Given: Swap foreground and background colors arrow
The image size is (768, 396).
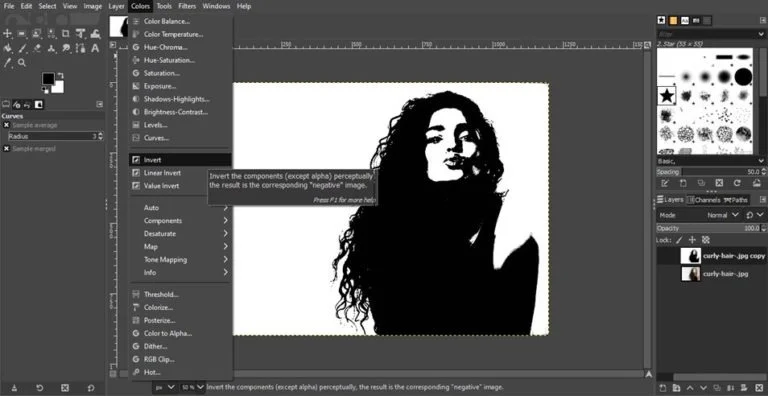Looking at the screenshot, I should click(60, 75).
